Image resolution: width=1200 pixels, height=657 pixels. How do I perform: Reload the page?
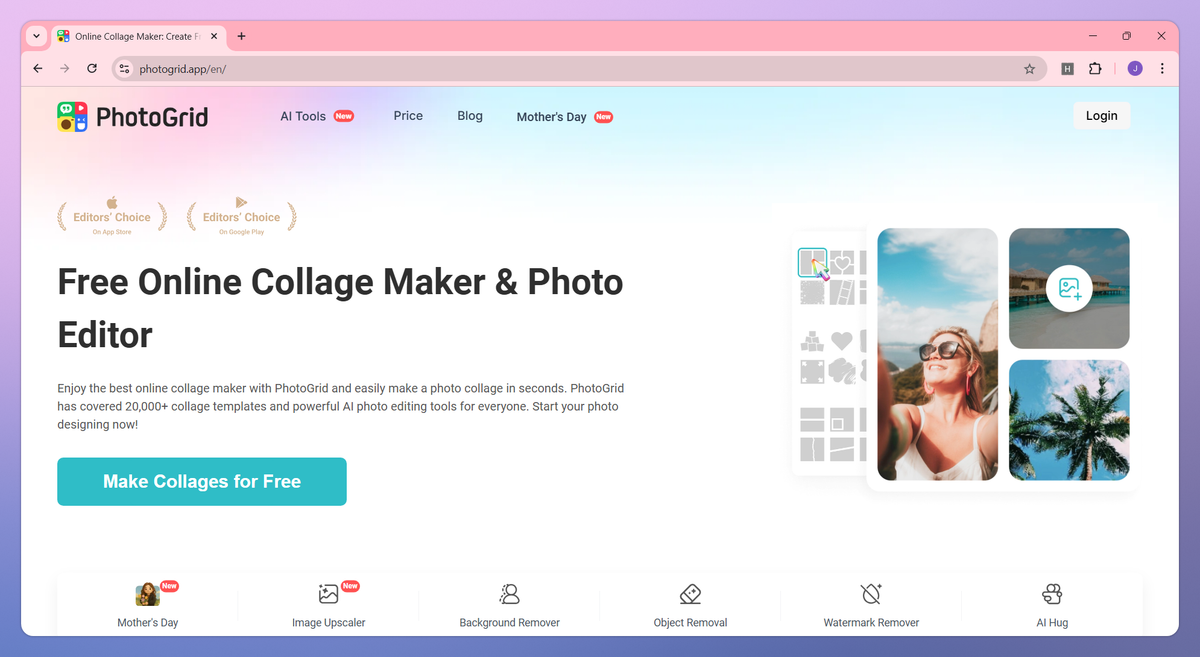(92, 69)
